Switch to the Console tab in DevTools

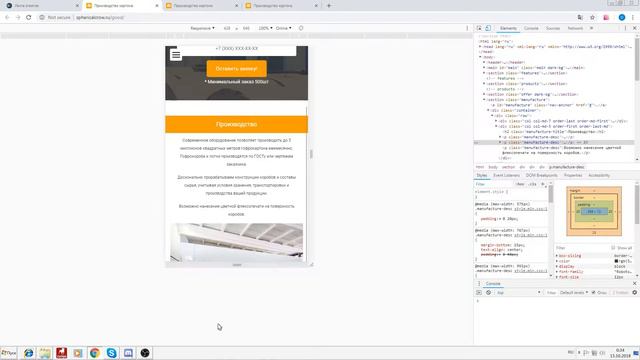coord(531,28)
